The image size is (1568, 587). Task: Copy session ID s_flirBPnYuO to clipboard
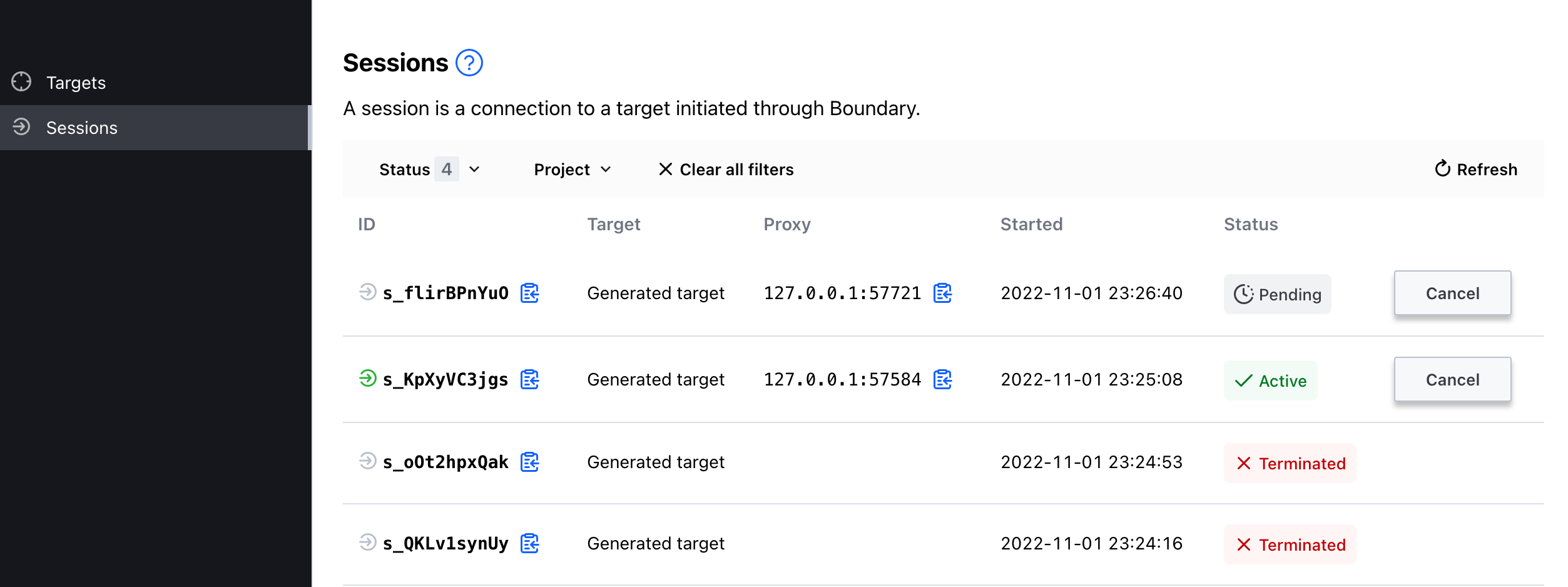pos(530,293)
